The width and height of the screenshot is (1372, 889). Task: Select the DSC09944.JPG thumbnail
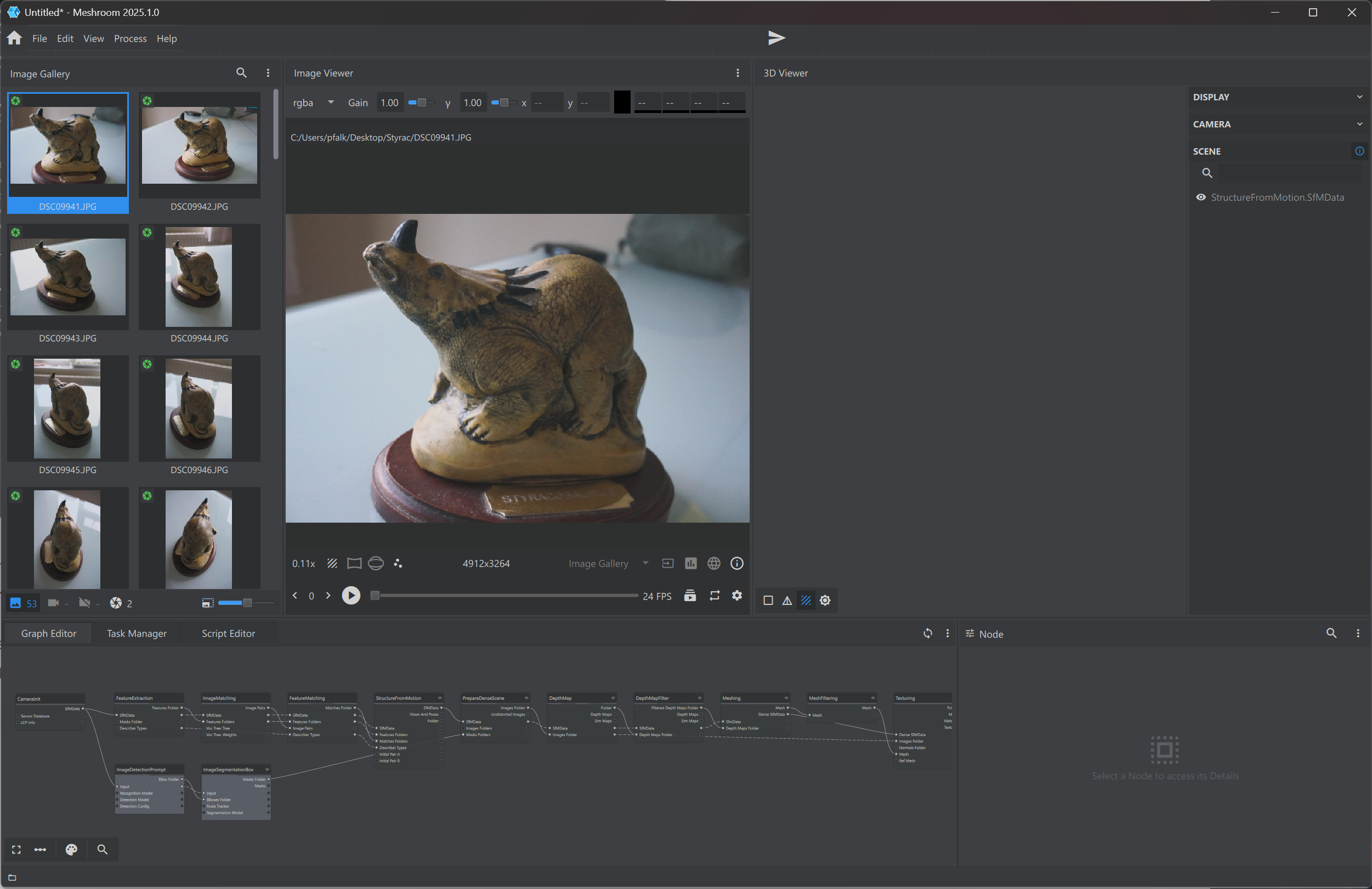[199, 278]
